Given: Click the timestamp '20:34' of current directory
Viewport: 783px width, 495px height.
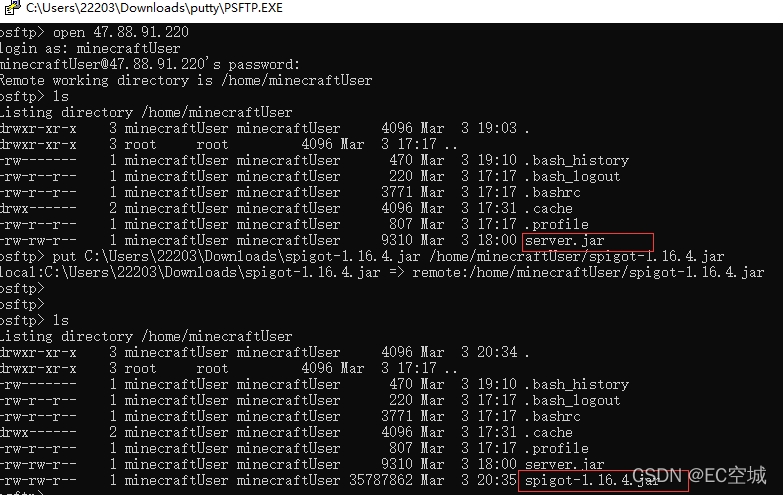Looking at the screenshot, I should click(496, 352).
